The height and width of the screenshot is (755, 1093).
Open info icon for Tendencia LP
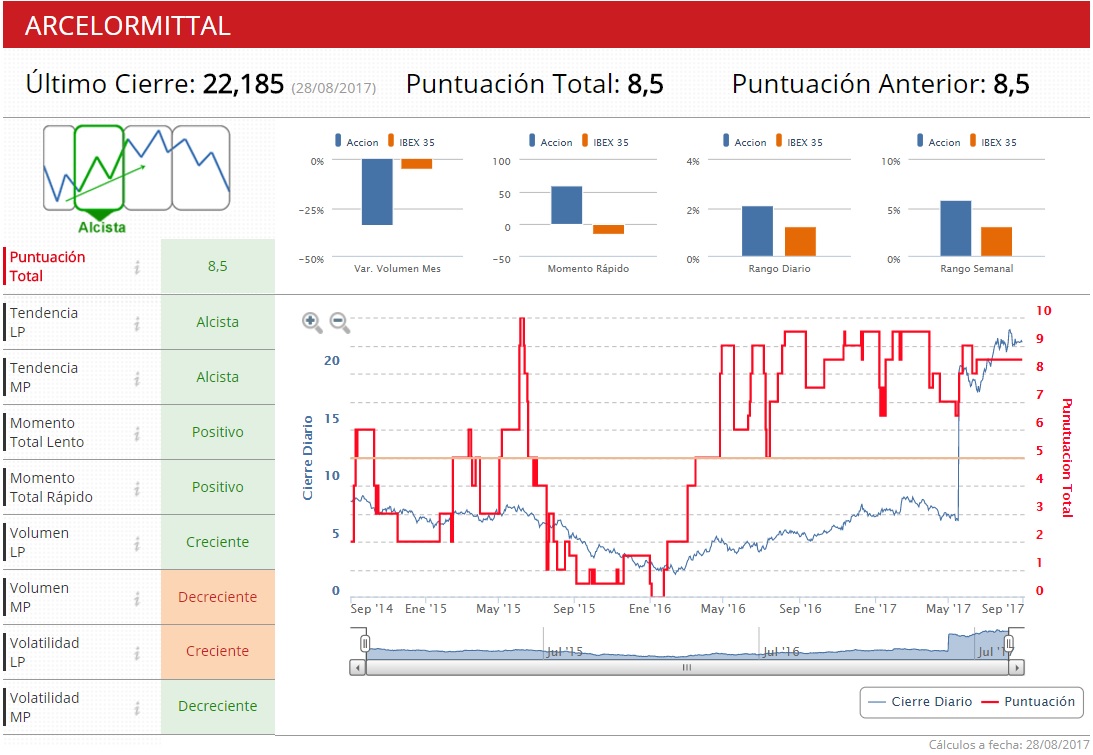tap(137, 323)
